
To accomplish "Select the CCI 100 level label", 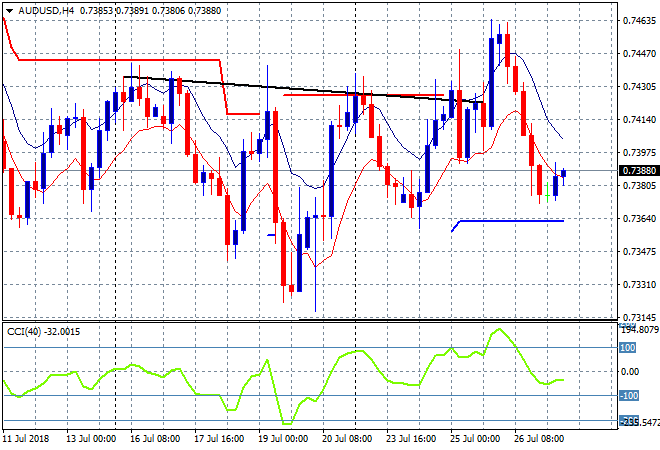I will (x=628, y=348).
